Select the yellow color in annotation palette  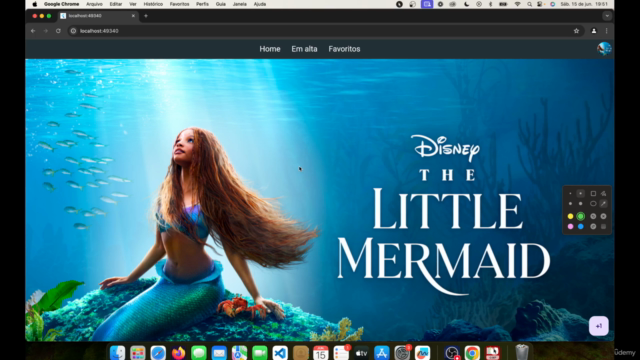pyautogui.click(x=570, y=216)
